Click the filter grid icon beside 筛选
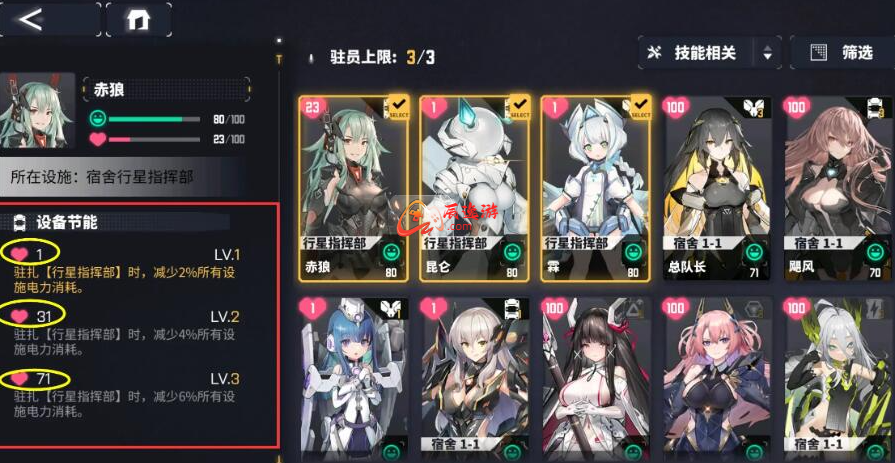 pyautogui.click(x=819, y=53)
